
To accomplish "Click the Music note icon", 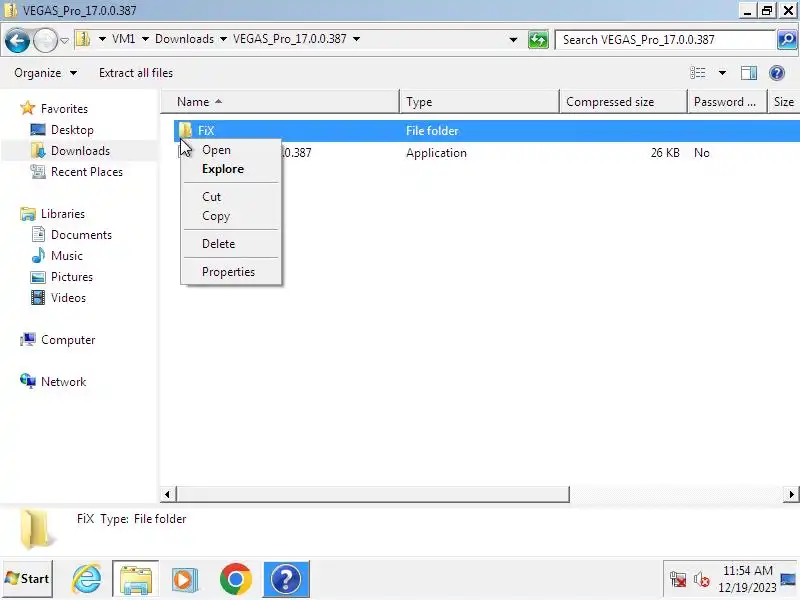I will [x=38, y=255].
